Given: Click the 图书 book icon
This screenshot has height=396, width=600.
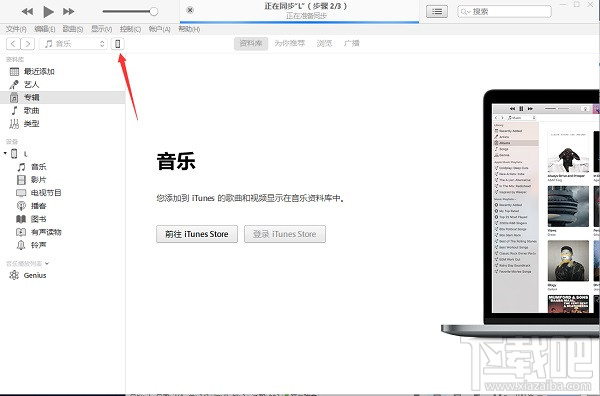Looking at the screenshot, I should coord(21,219).
